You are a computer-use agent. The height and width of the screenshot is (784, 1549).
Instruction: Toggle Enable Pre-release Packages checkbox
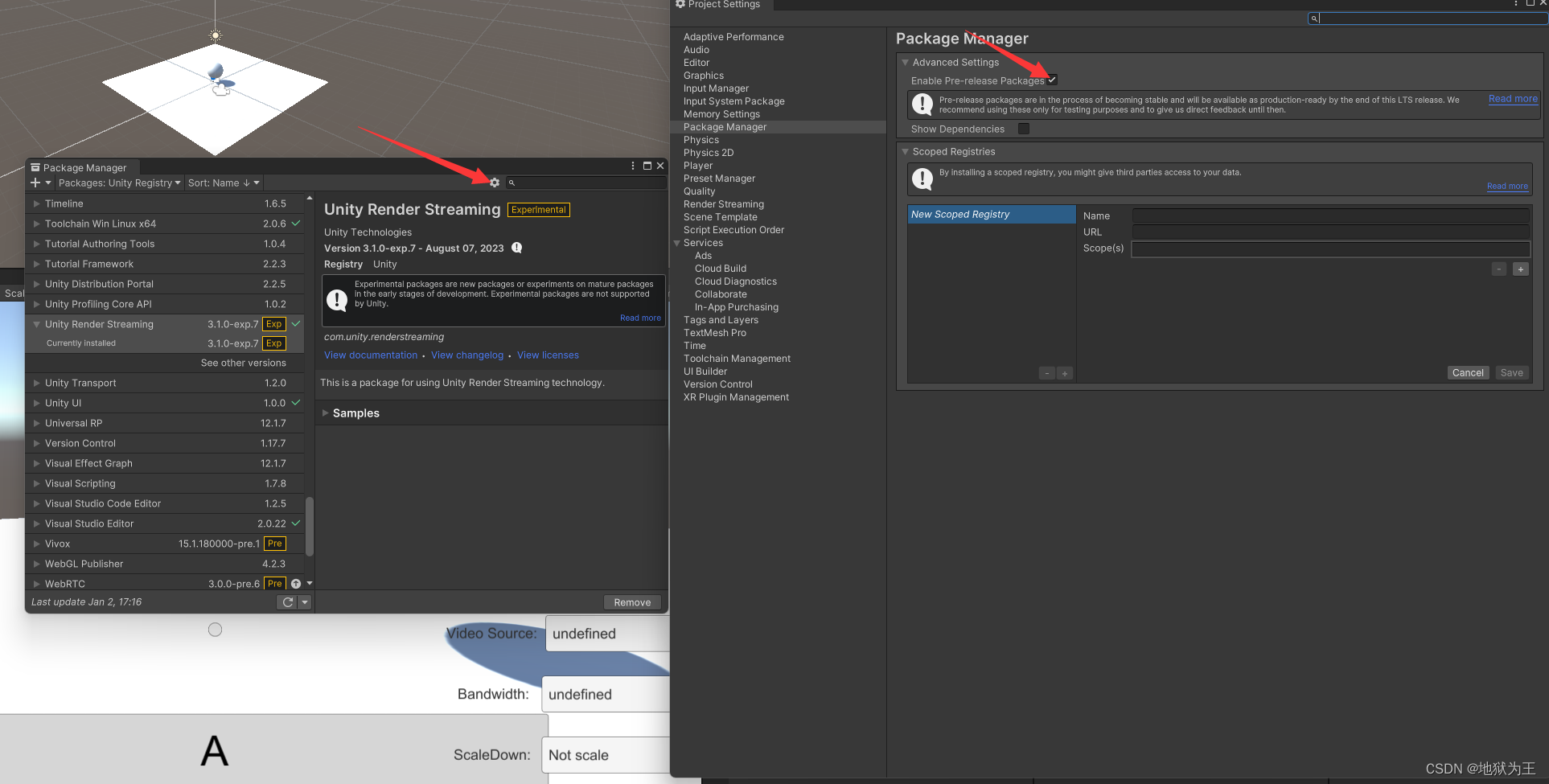pyautogui.click(x=1052, y=80)
